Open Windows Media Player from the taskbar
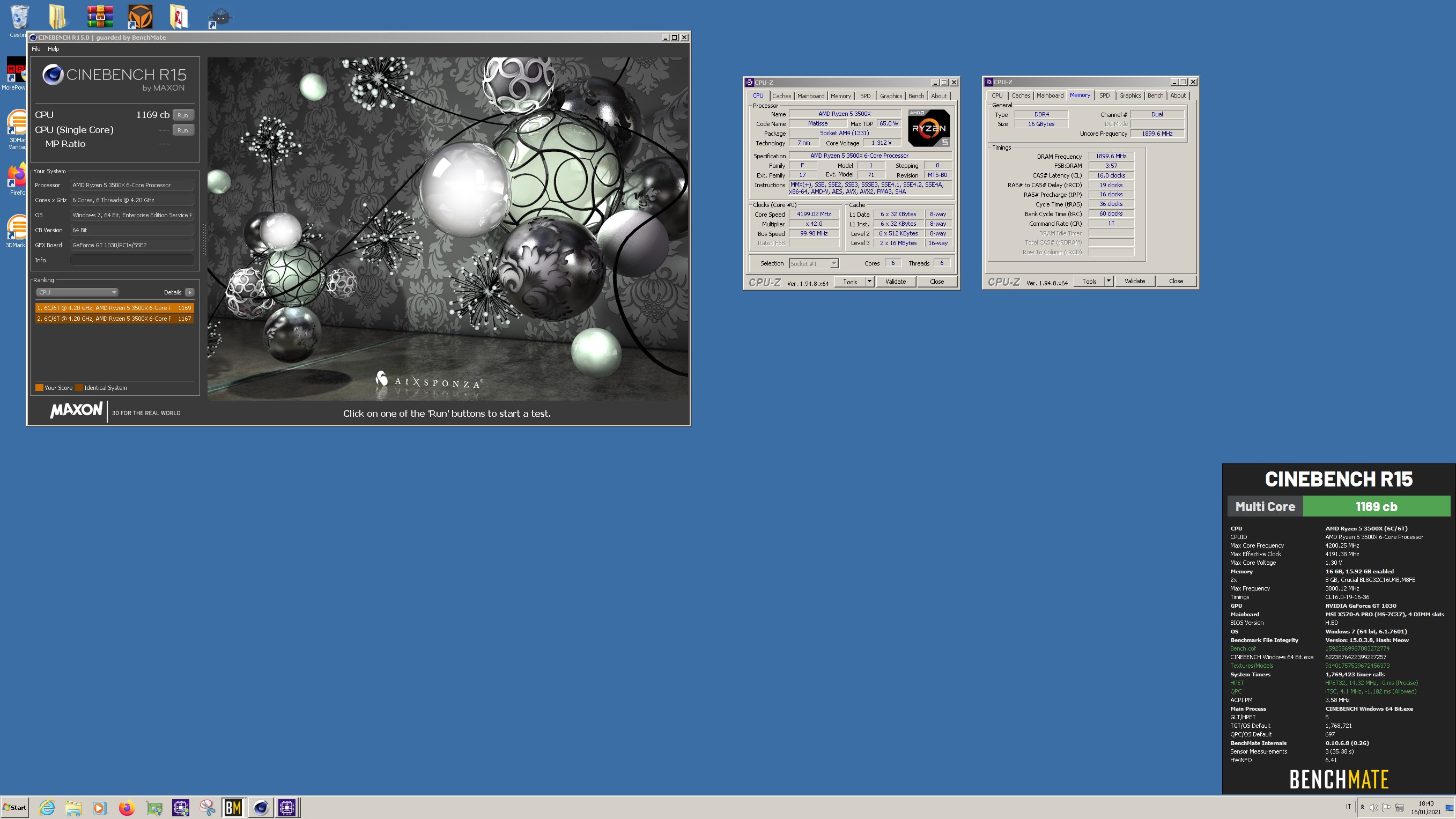 (99, 808)
